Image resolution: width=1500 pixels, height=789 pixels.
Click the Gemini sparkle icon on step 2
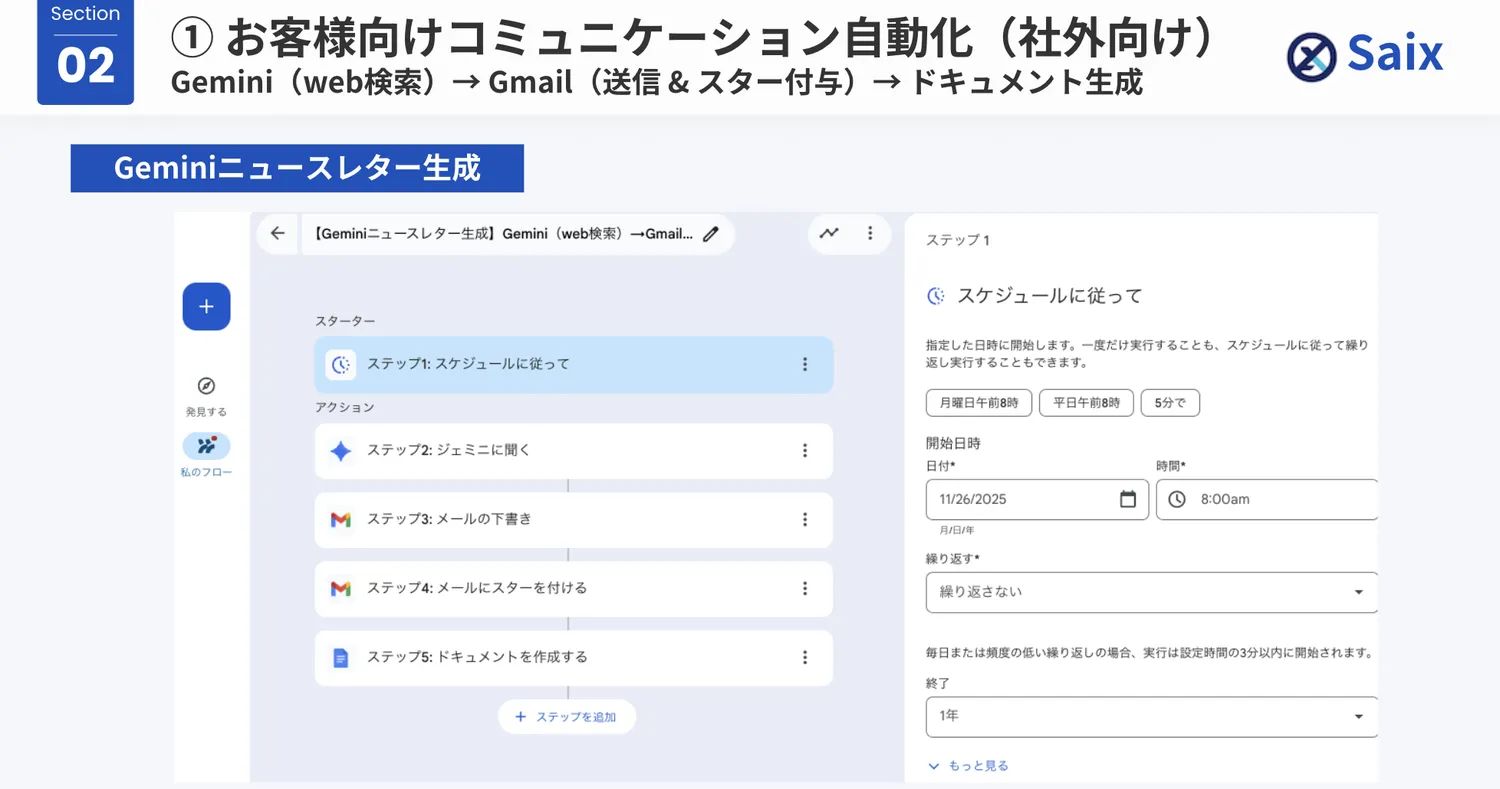(341, 451)
